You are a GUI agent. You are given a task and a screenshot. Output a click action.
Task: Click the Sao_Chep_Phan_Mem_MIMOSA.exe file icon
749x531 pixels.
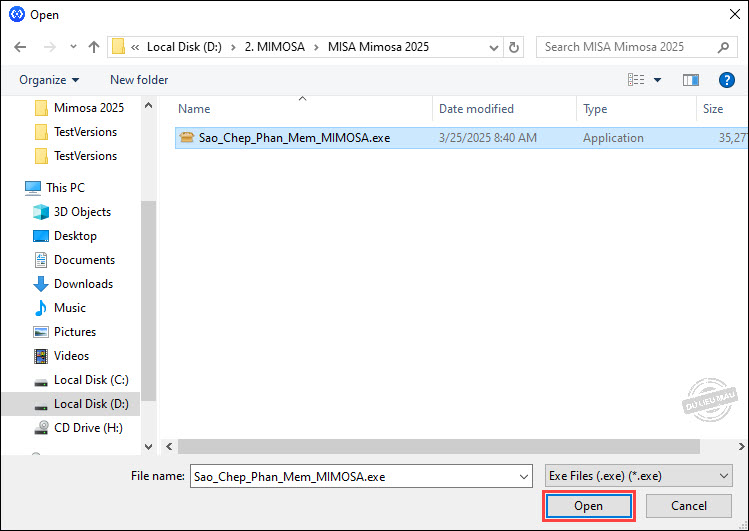(x=187, y=138)
